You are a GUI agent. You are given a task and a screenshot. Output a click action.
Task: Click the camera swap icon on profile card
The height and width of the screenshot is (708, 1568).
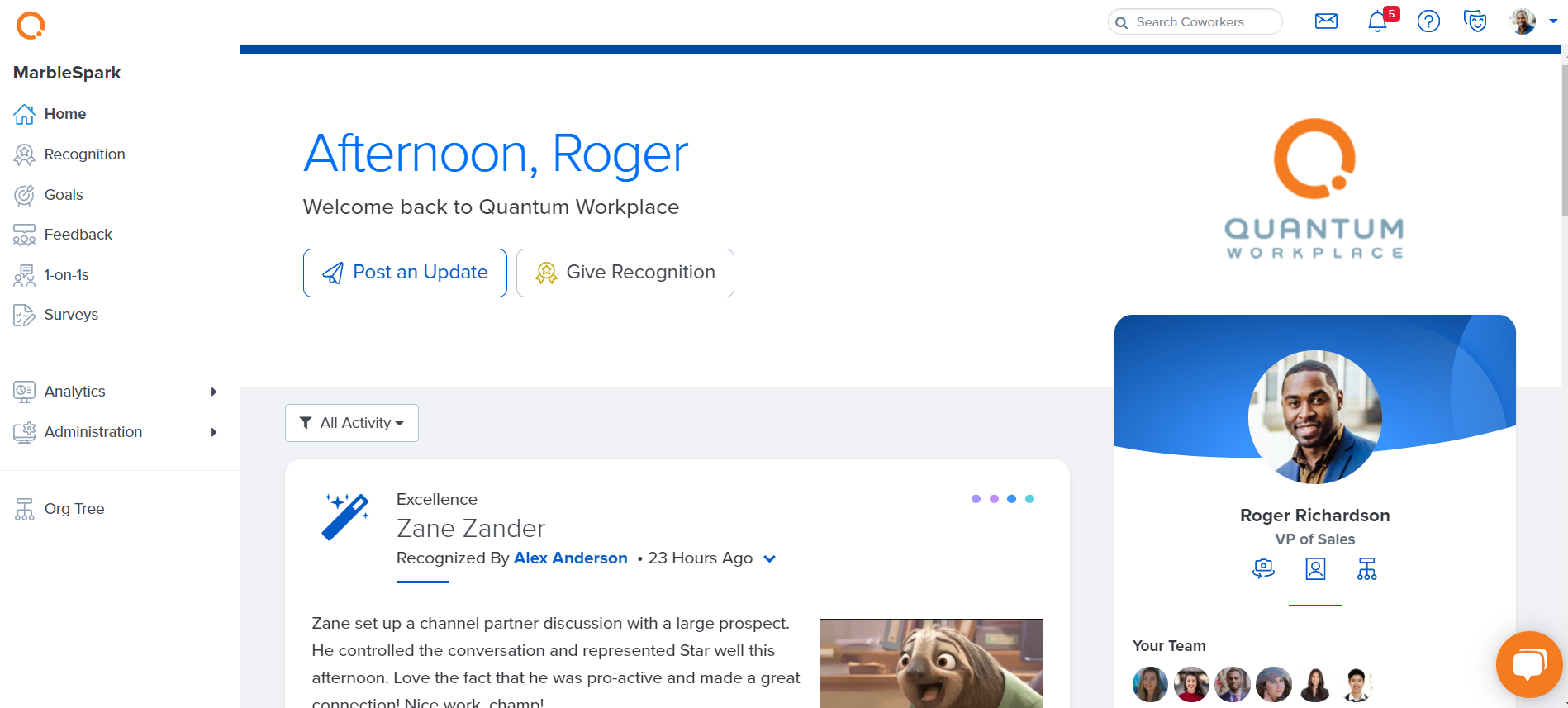point(1263,569)
